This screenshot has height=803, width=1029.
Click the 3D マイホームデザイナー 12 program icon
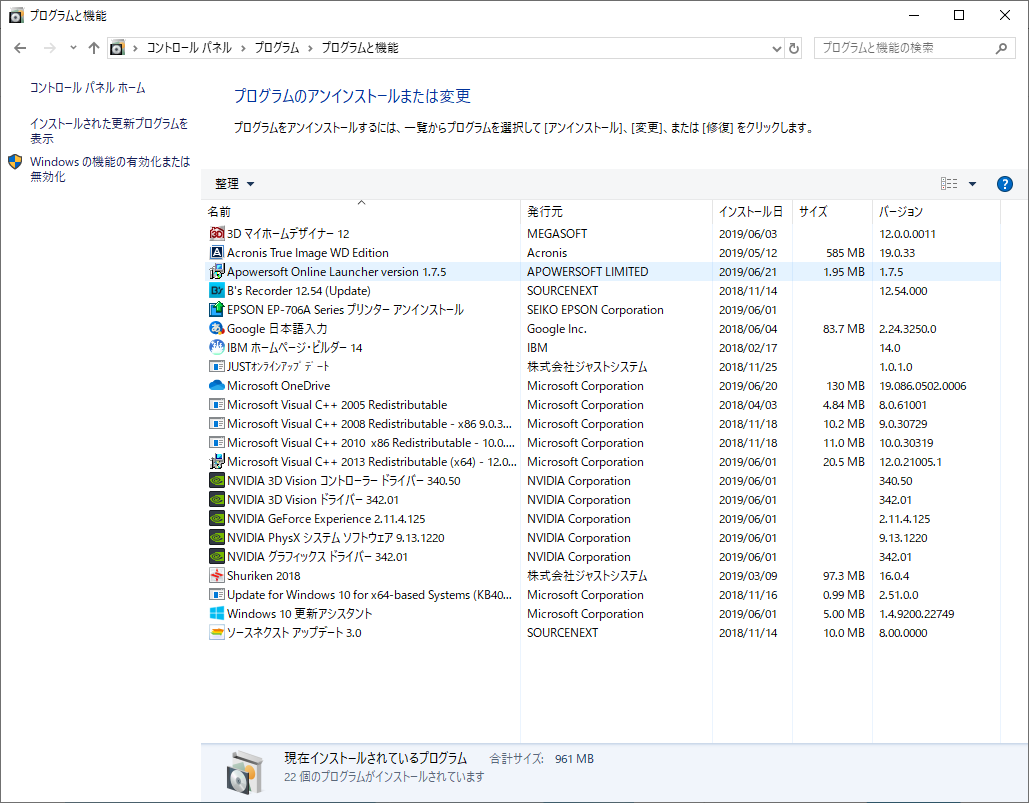[217, 234]
